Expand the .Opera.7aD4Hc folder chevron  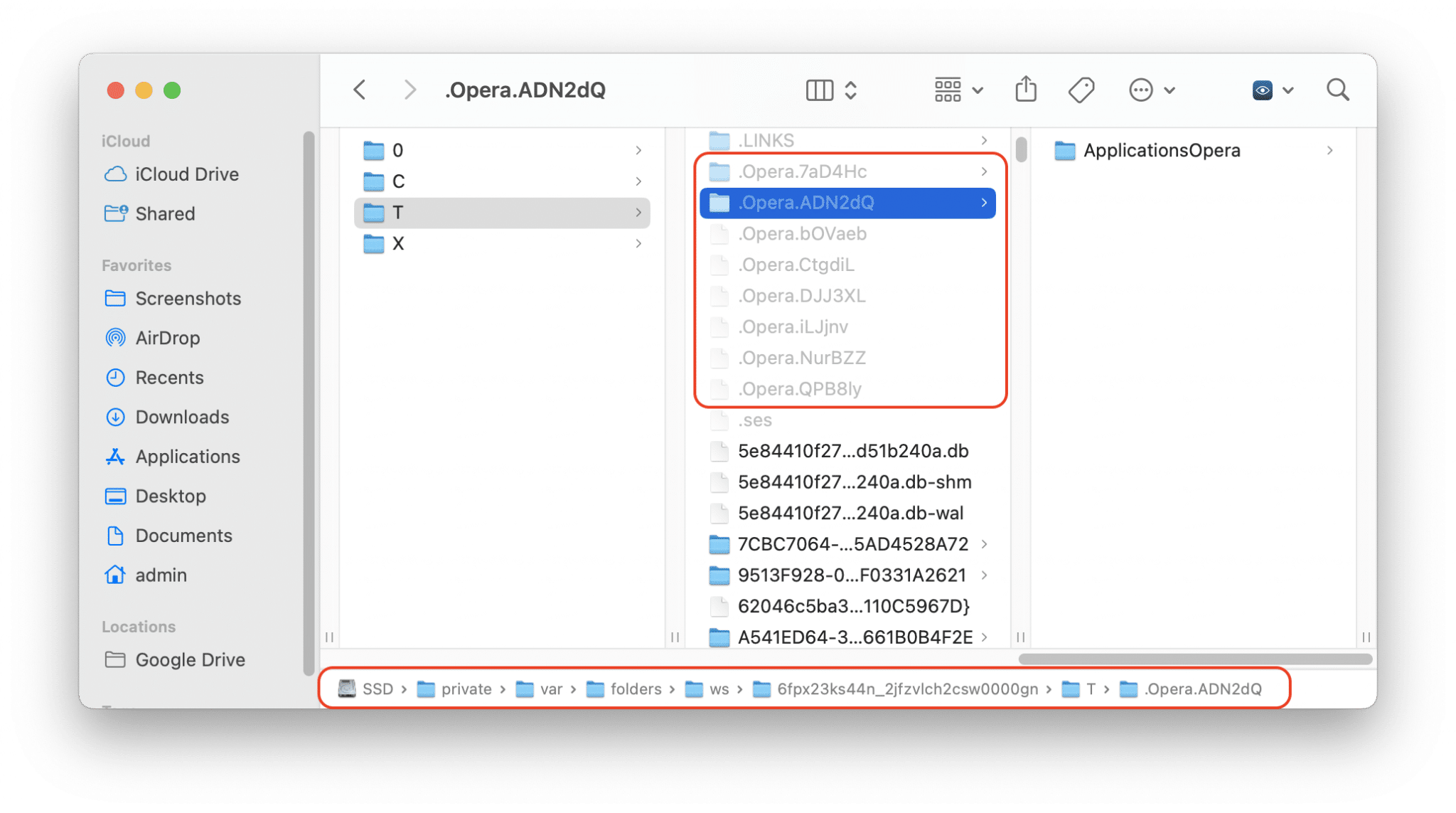(x=985, y=171)
